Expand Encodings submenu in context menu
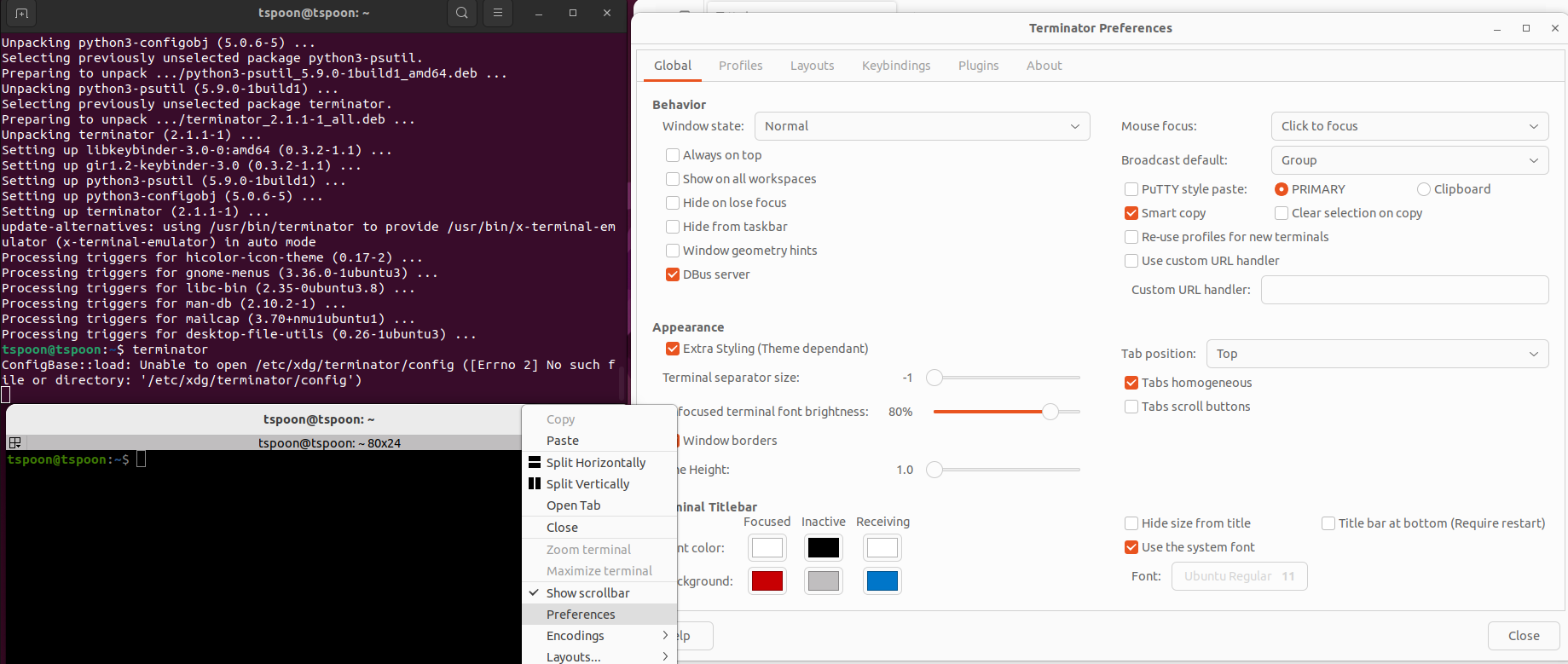This screenshot has width=1568, height=664. point(599,636)
